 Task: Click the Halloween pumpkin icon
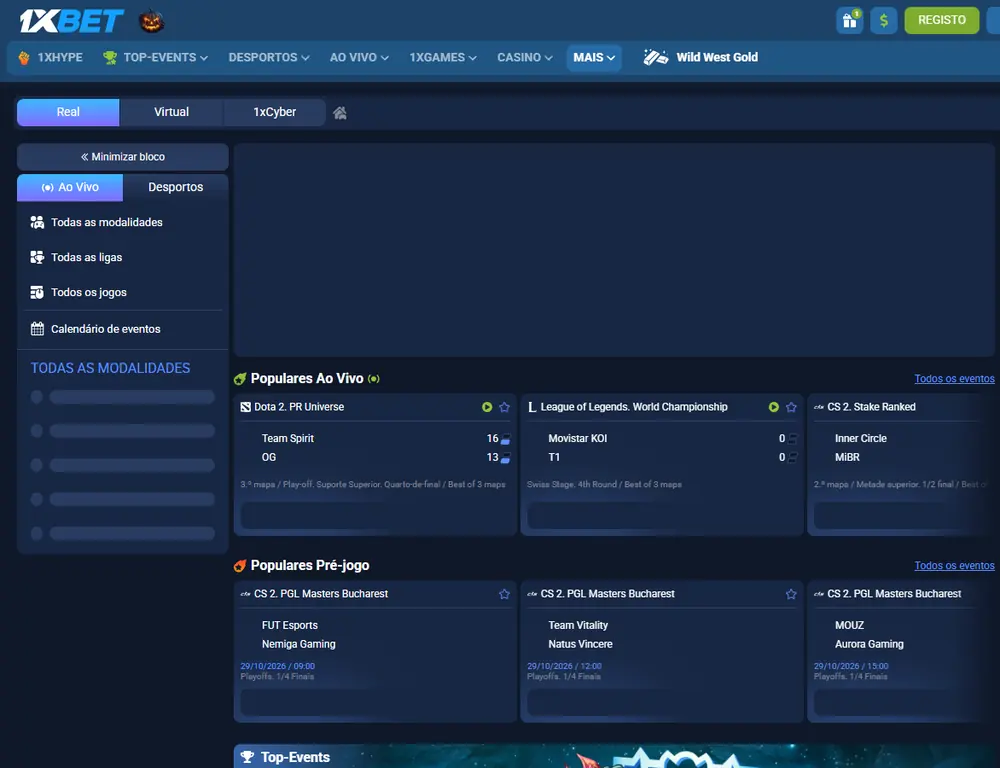(x=152, y=21)
